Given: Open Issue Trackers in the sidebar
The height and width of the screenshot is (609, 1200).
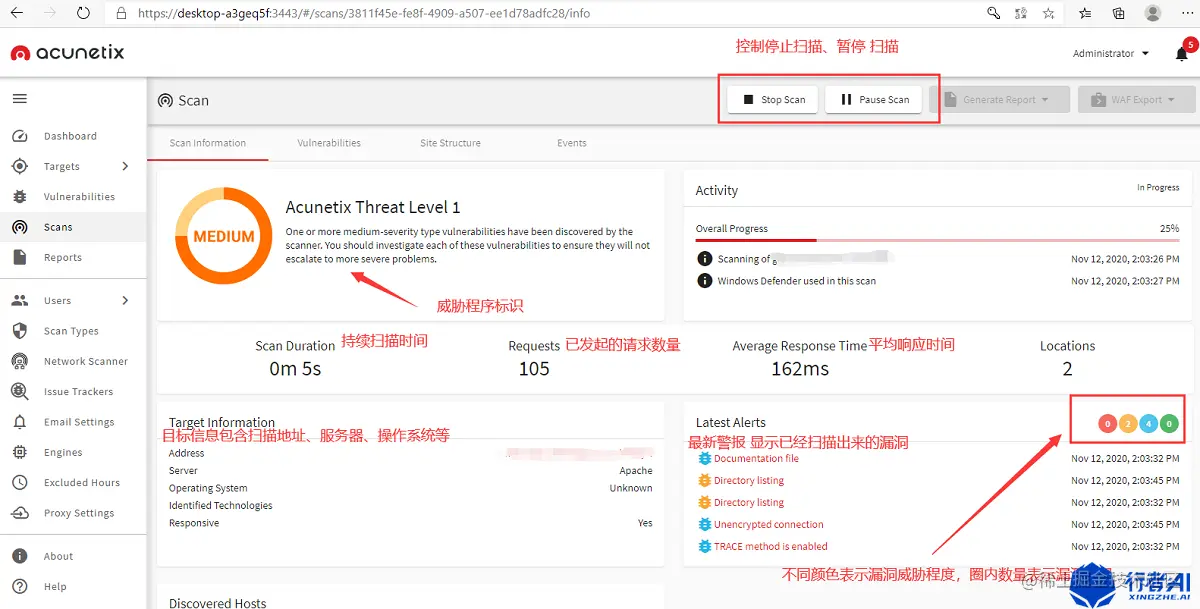Looking at the screenshot, I should (78, 392).
